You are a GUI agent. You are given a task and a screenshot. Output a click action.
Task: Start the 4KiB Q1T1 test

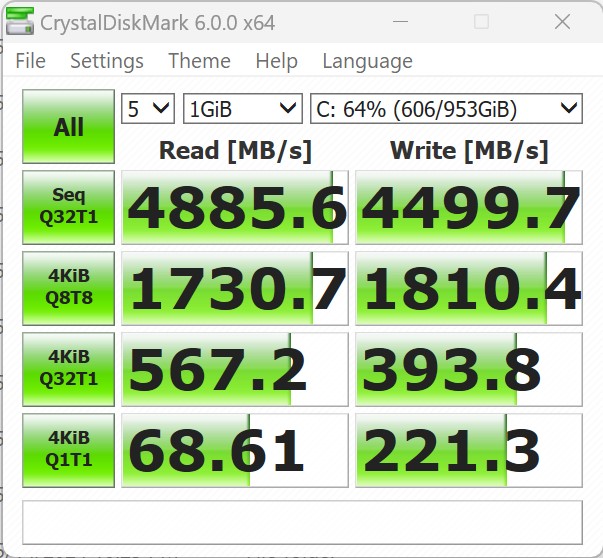(x=68, y=450)
